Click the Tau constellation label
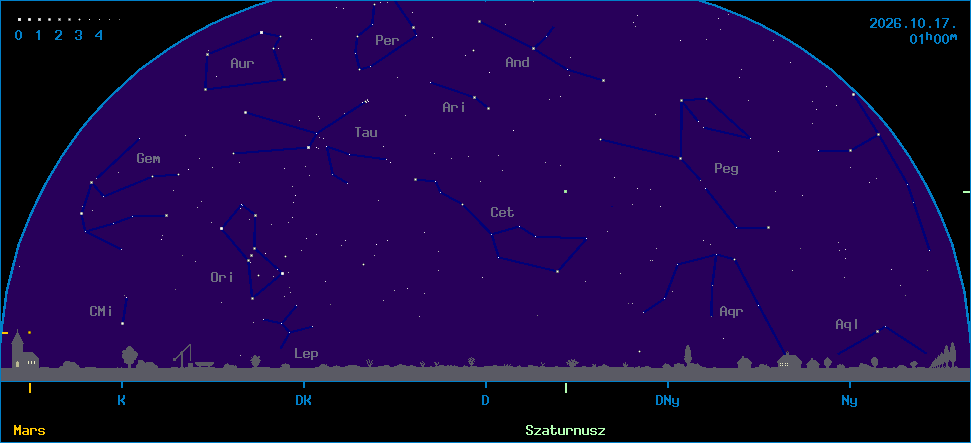Viewport: 971px width, 443px height. [365, 132]
